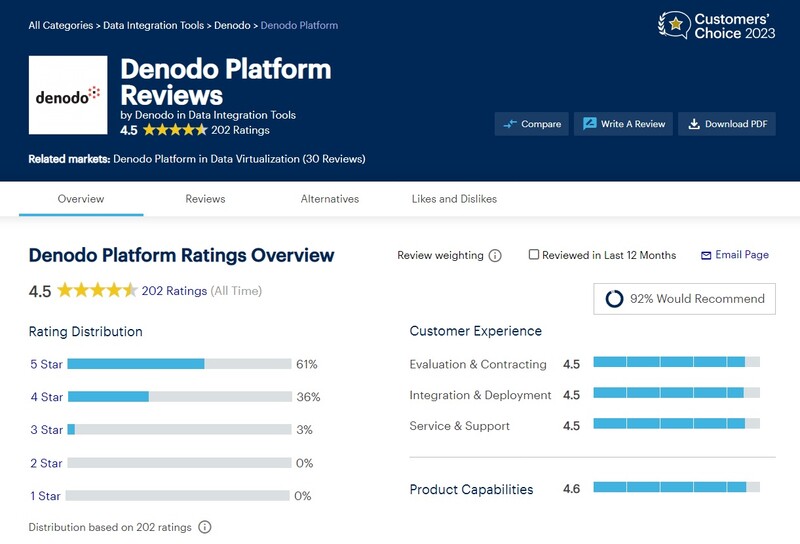Viewport: 800px width, 544px height.
Task: Navigate to All Categories breadcrumb
Action: coord(61,25)
